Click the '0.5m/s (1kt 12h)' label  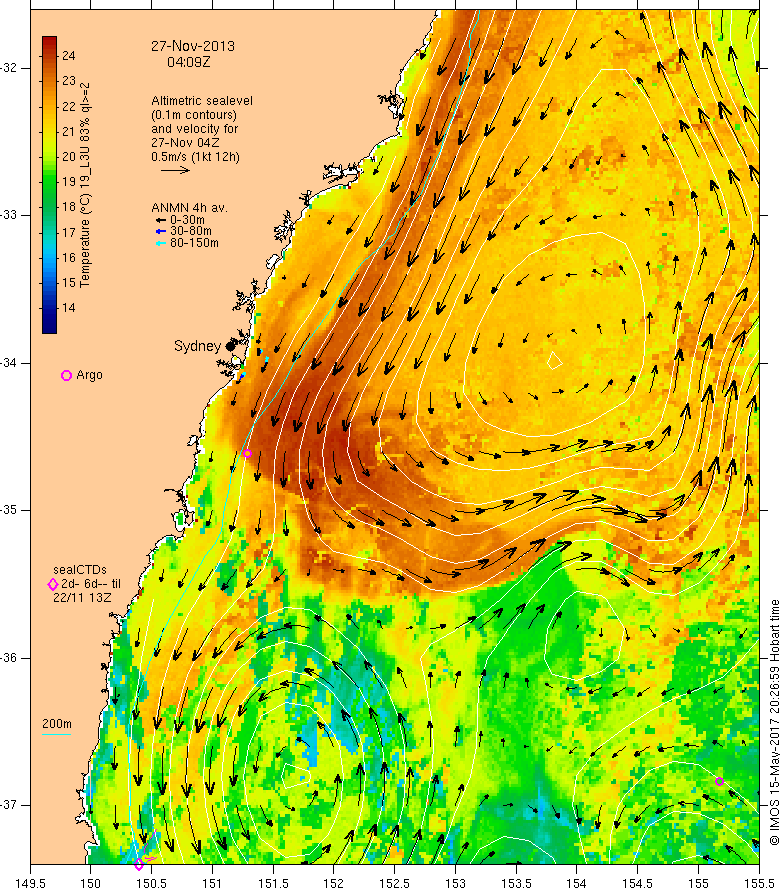tap(195, 157)
